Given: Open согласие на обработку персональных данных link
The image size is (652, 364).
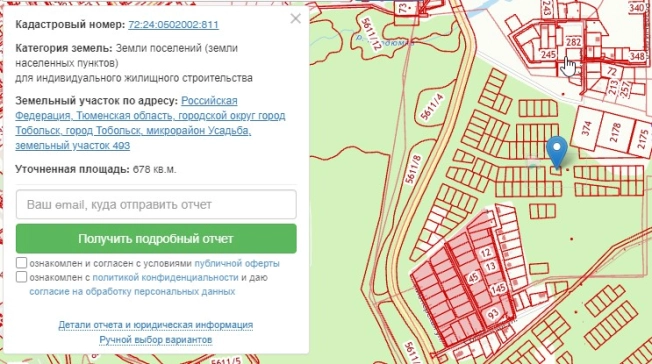Looking at the screenshot, I should click(x=132, y=291).
